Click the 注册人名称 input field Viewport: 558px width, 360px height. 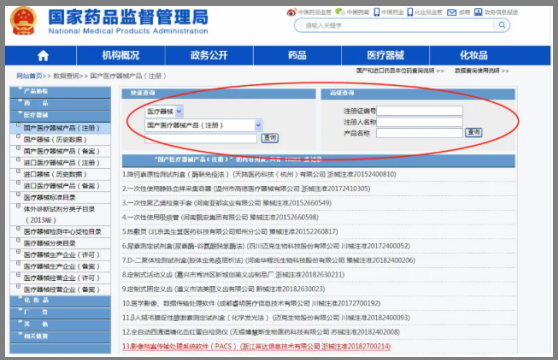(x=420, y=122)
